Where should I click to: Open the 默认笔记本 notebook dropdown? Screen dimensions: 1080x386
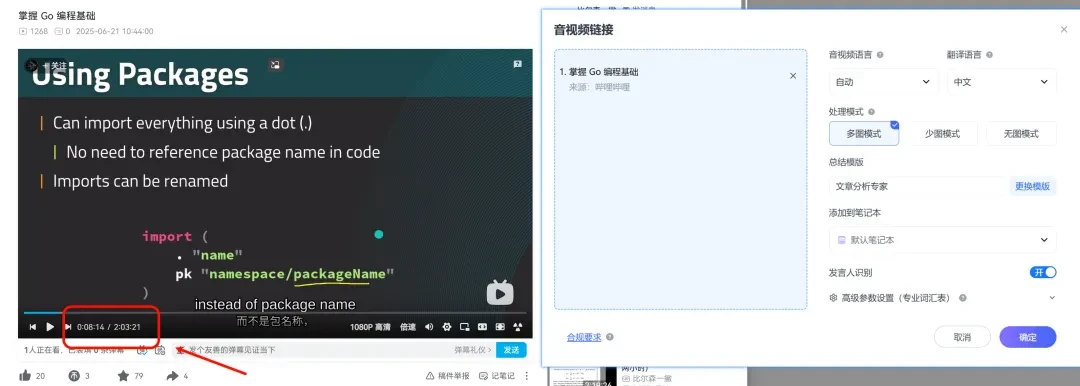pos(942,240)
